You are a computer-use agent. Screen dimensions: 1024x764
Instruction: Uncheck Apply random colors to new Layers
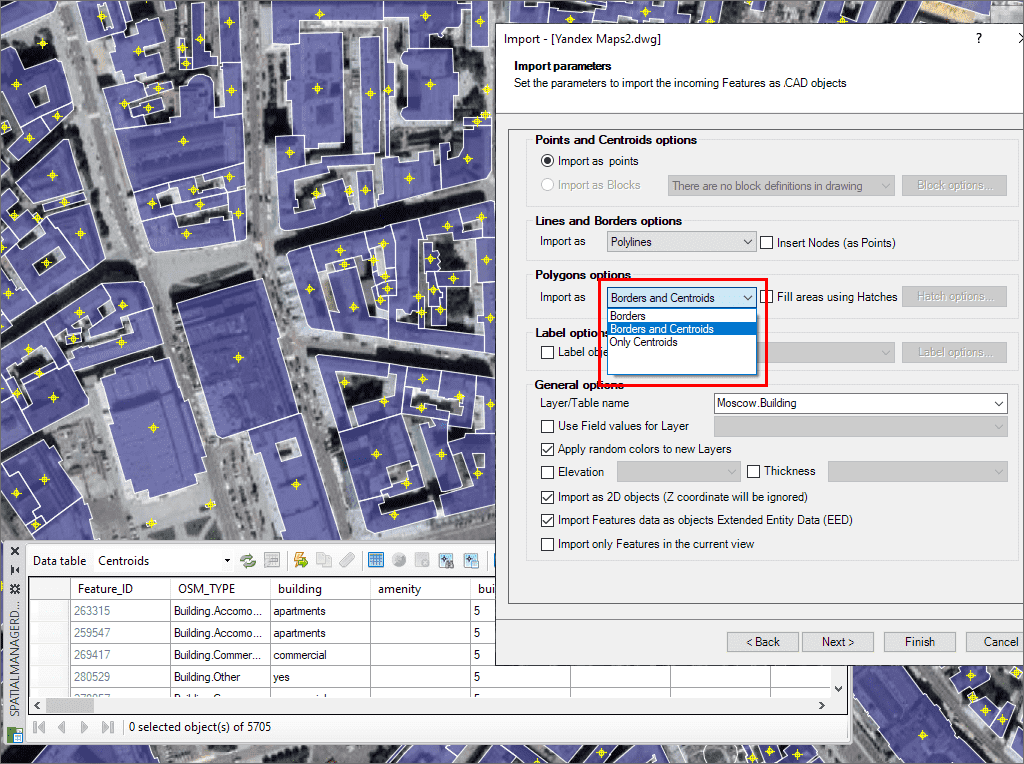(x=547, y=449)
